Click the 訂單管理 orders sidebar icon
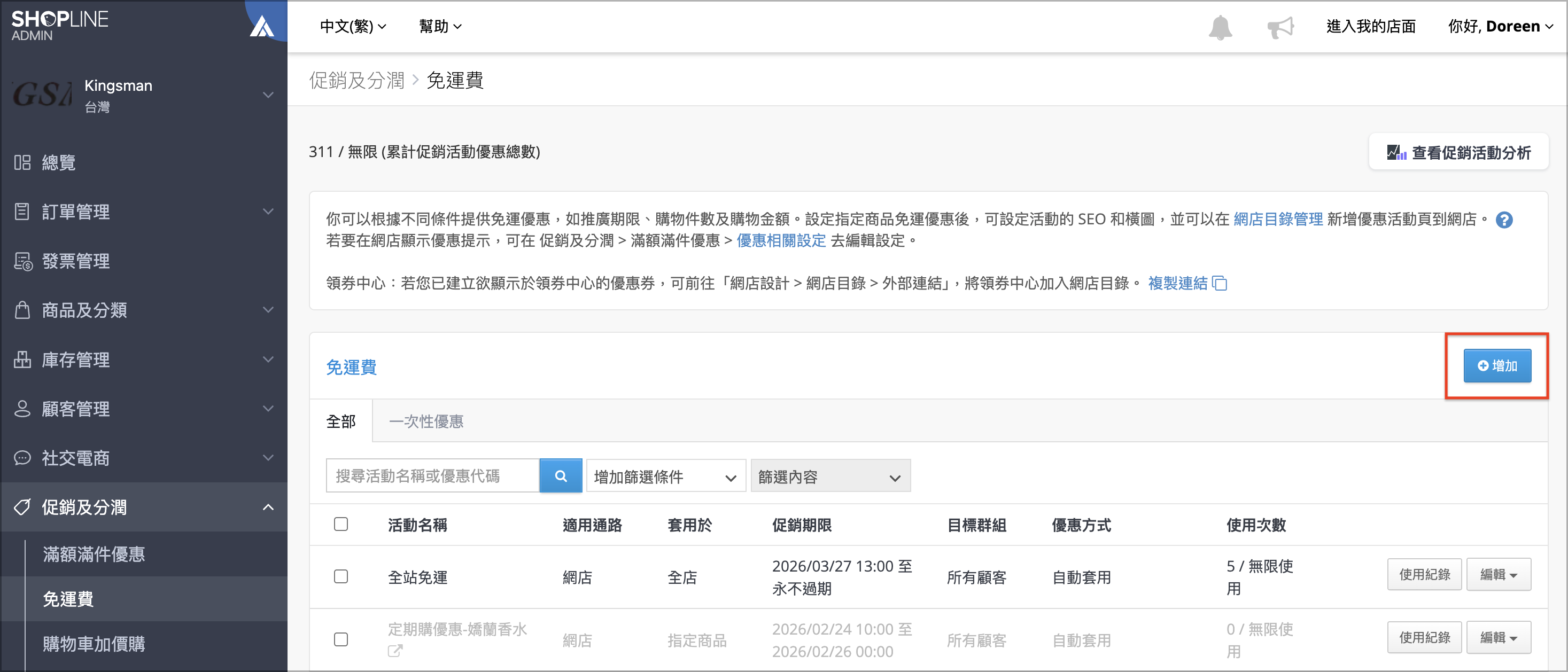The height and width of the screenshot is (672, 1568). [22, 211]
